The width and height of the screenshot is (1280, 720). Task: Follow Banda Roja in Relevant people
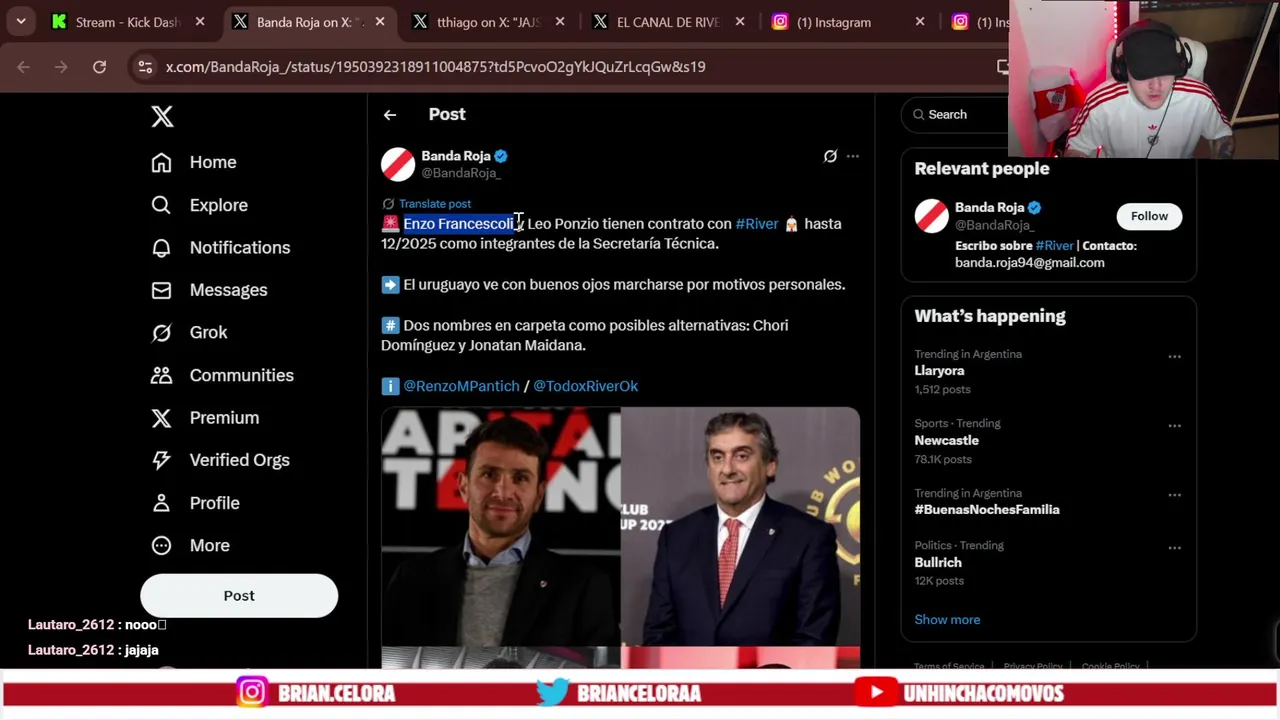coord(1149,216)
